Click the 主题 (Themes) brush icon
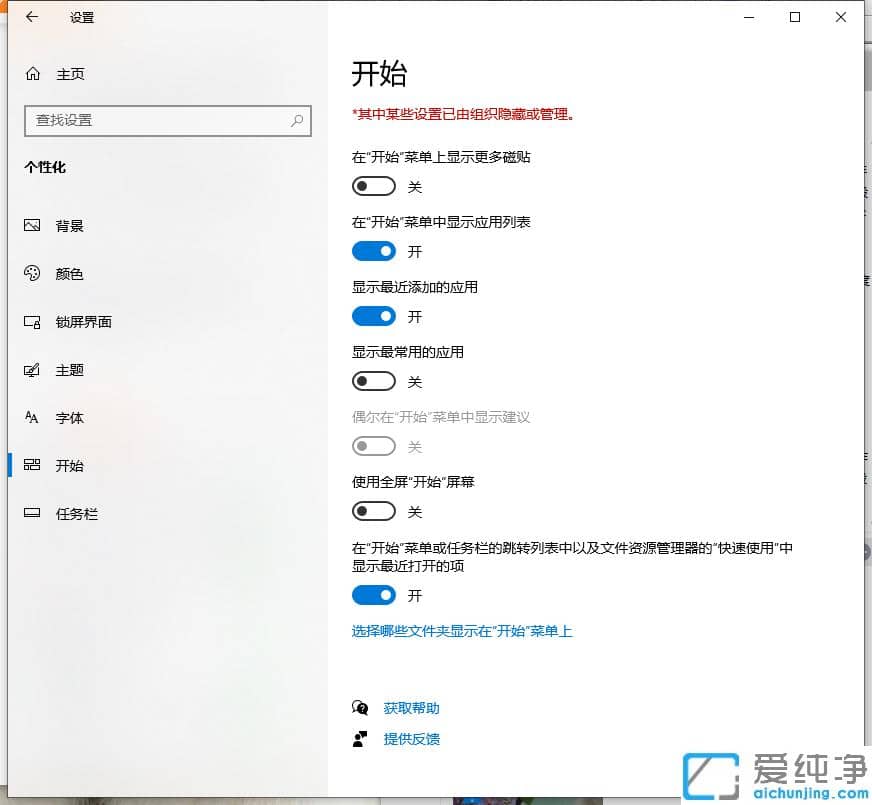872x805 pixels. click(x=30, y=369)
